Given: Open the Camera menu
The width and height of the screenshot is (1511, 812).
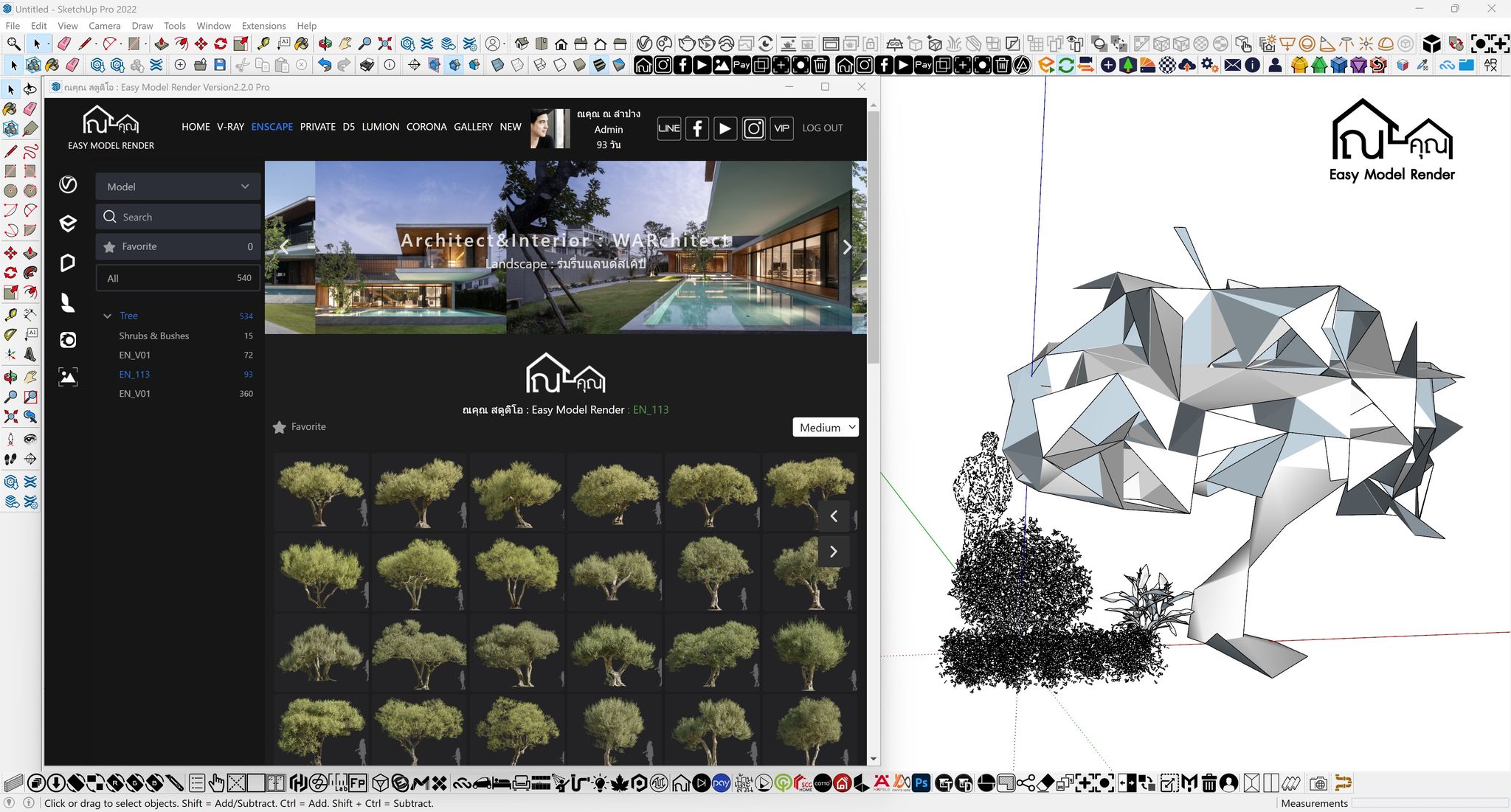Looking at the screenshot, I should (105, 26).
